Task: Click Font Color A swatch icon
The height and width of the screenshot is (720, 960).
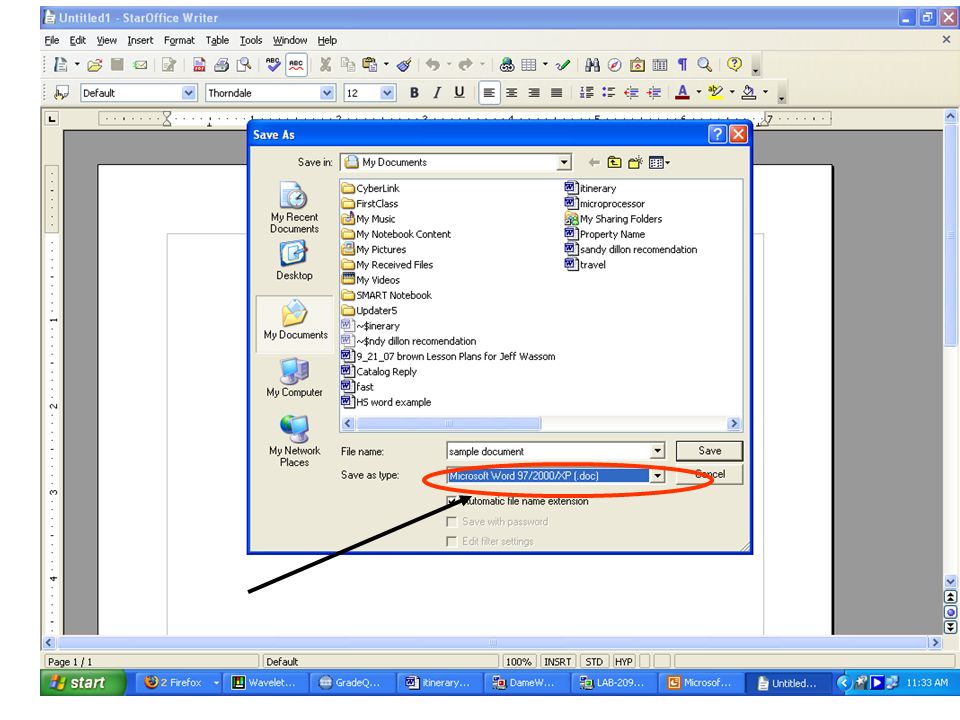Action: [682, 92]
